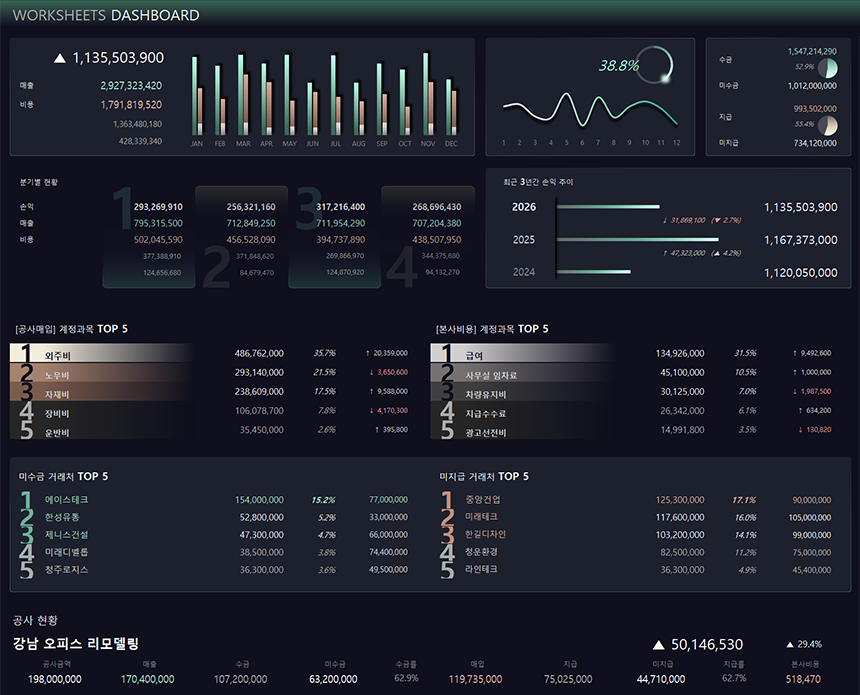
Task: Click the [공사매입] 계정과목 TOP 5 heading
Action: pos(71,329)
